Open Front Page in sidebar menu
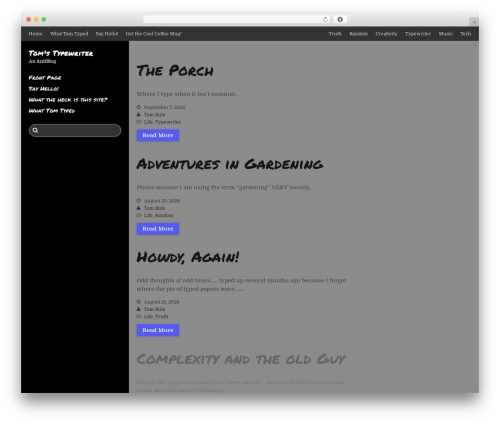The height and width of the screenshot is (423, 500). click(x=45, y=78)
